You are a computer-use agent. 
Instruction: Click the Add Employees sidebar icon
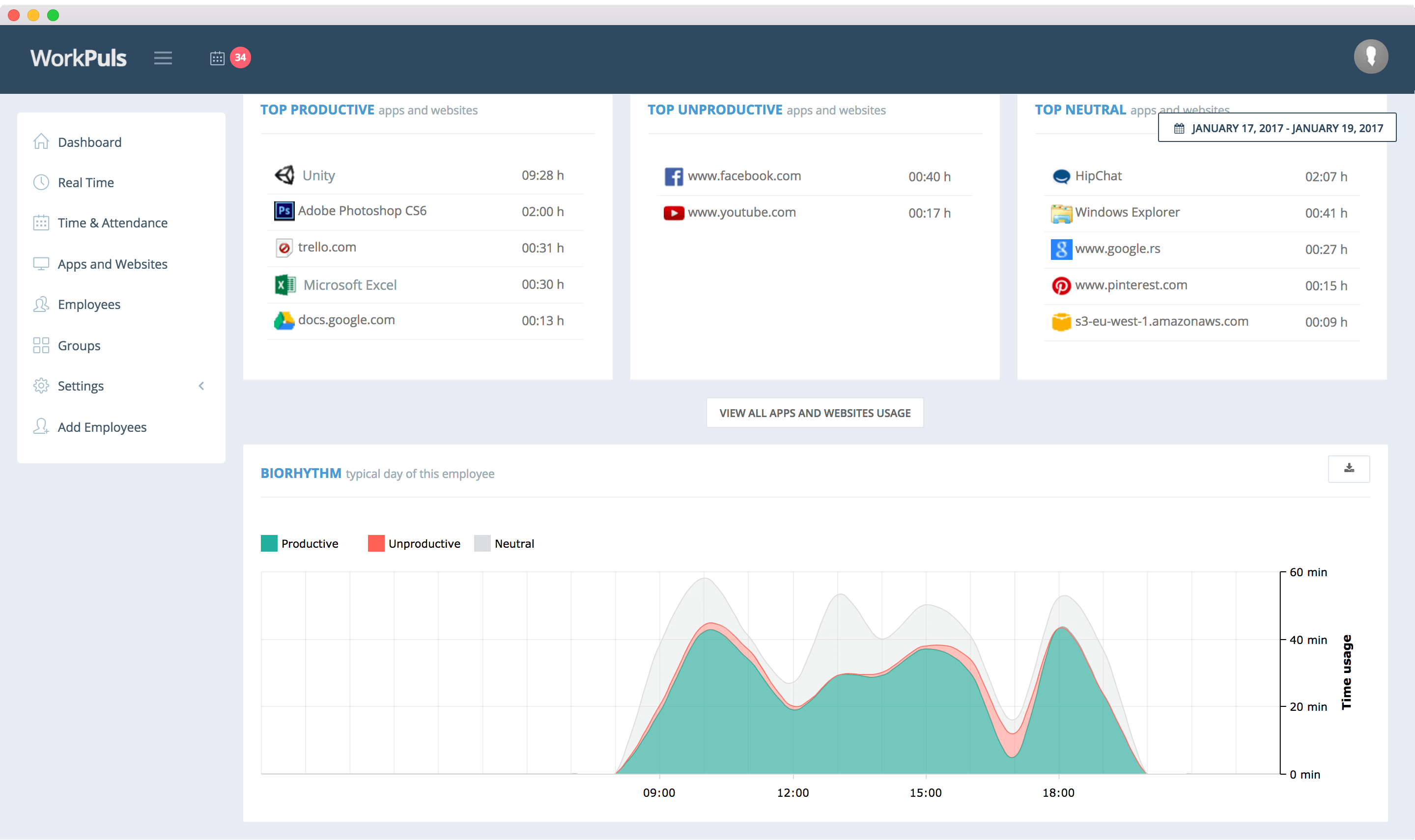tap(40, 426)
